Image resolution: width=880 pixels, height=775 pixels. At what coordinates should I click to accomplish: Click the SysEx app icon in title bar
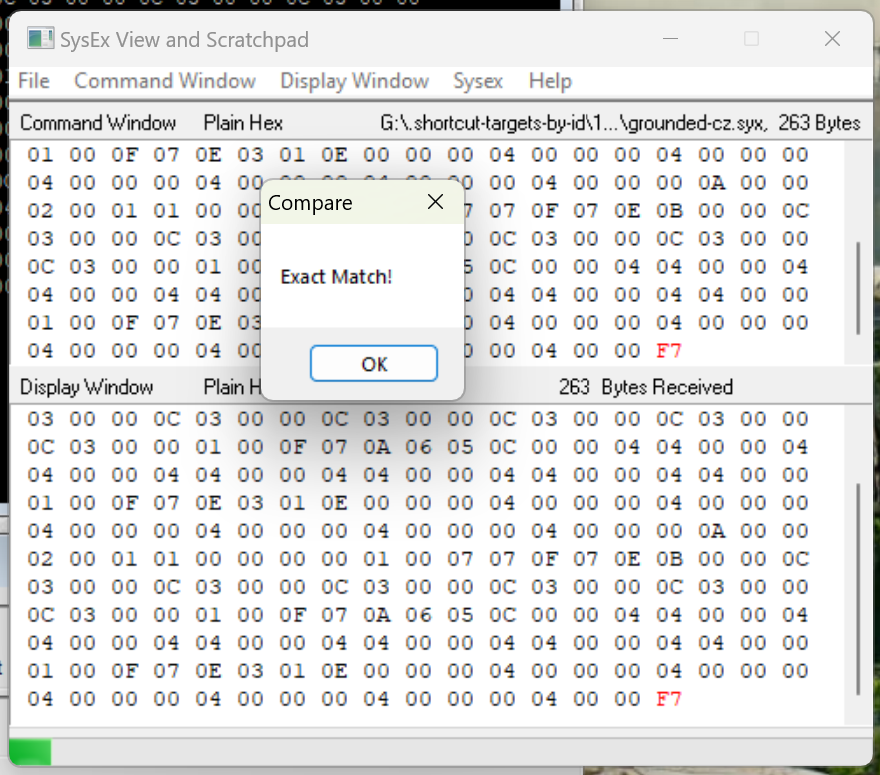click(40, 39)
